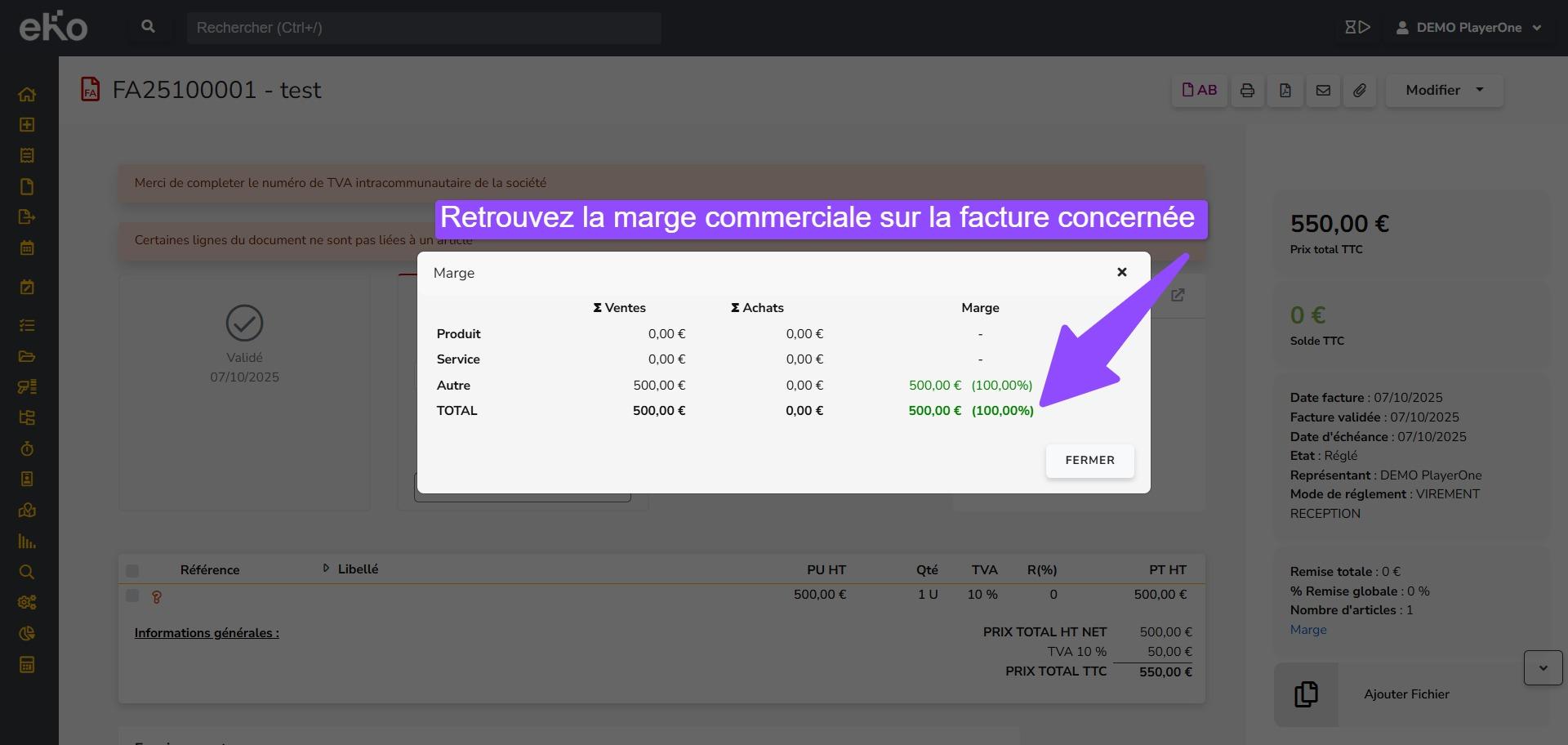Viewport: 1568px width, 745px height.
Task: Check the first invoice line checkbox
Action: 132,596
